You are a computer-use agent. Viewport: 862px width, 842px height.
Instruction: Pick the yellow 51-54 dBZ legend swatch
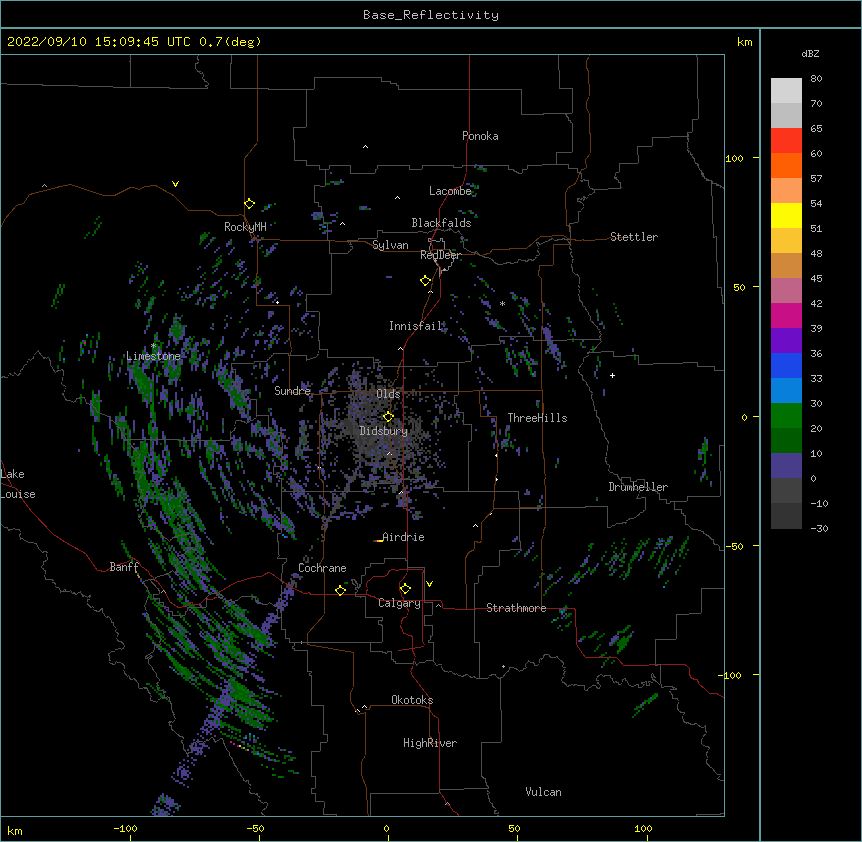pos(786,215)
